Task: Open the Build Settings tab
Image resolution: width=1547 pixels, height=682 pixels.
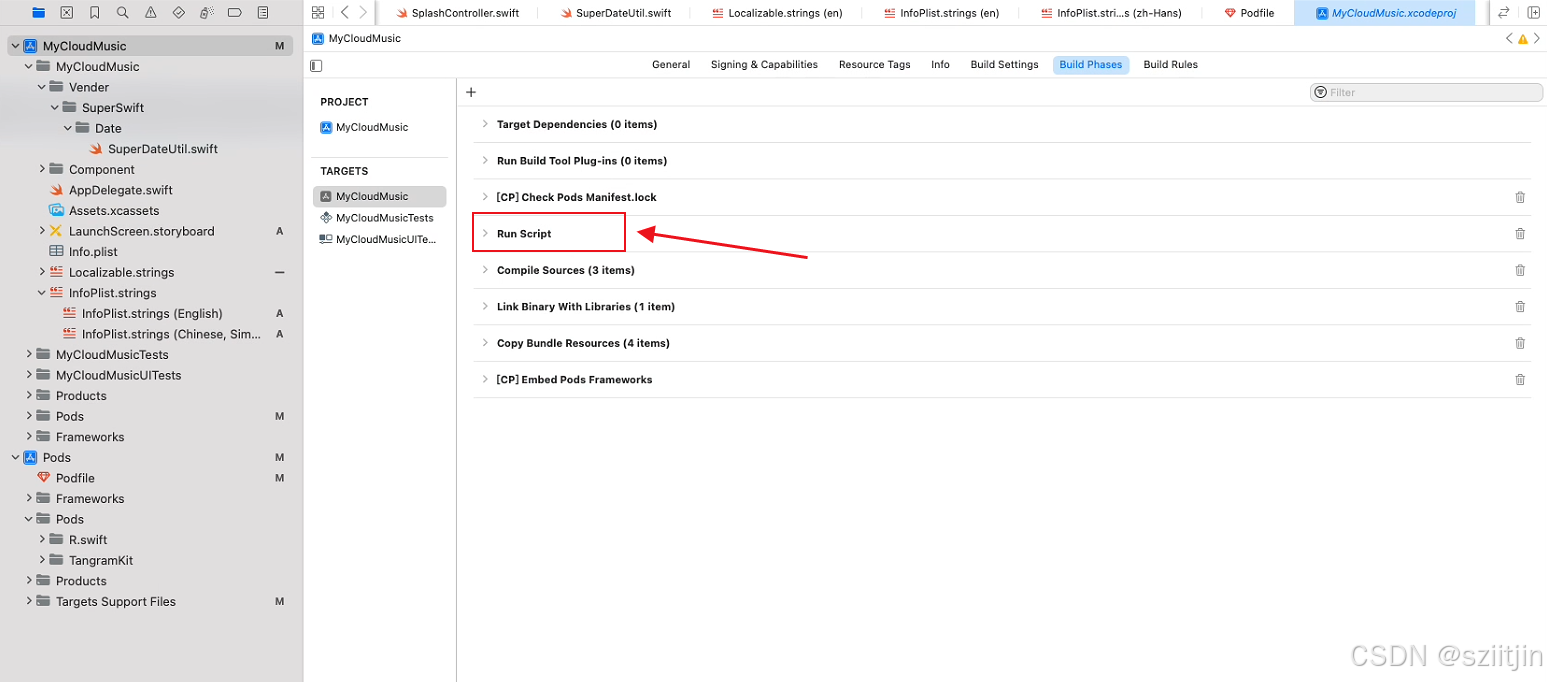Action: (x=1004, y=65)
